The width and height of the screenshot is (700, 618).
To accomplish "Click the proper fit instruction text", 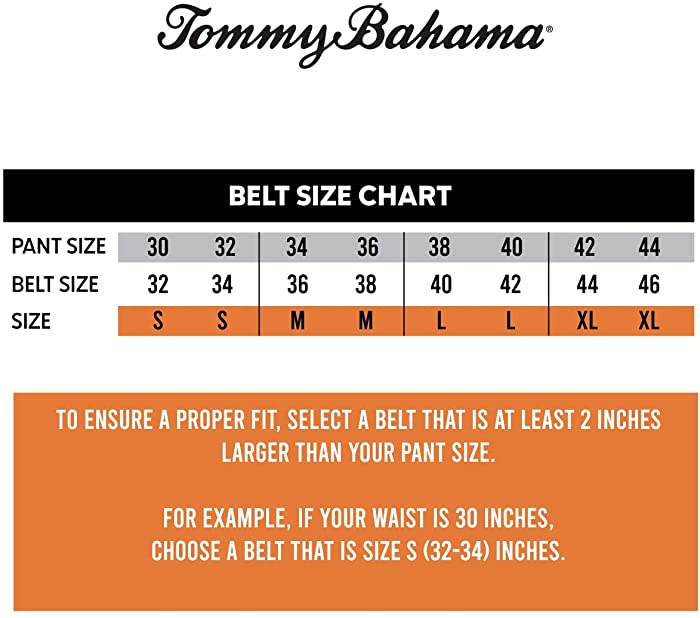I will [358, 436].
